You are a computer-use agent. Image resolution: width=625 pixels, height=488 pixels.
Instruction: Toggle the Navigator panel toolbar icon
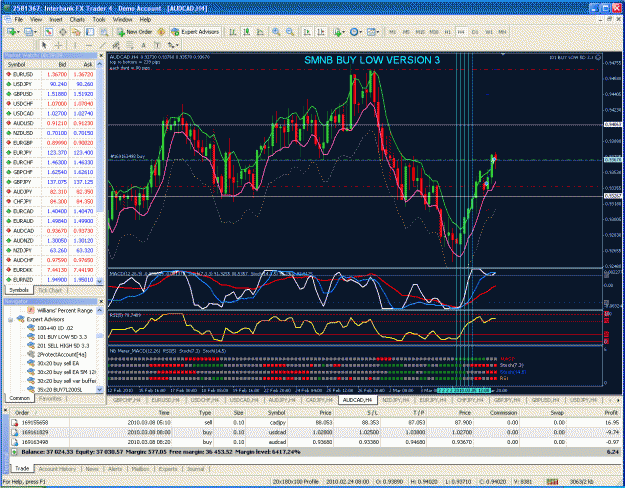76,32
